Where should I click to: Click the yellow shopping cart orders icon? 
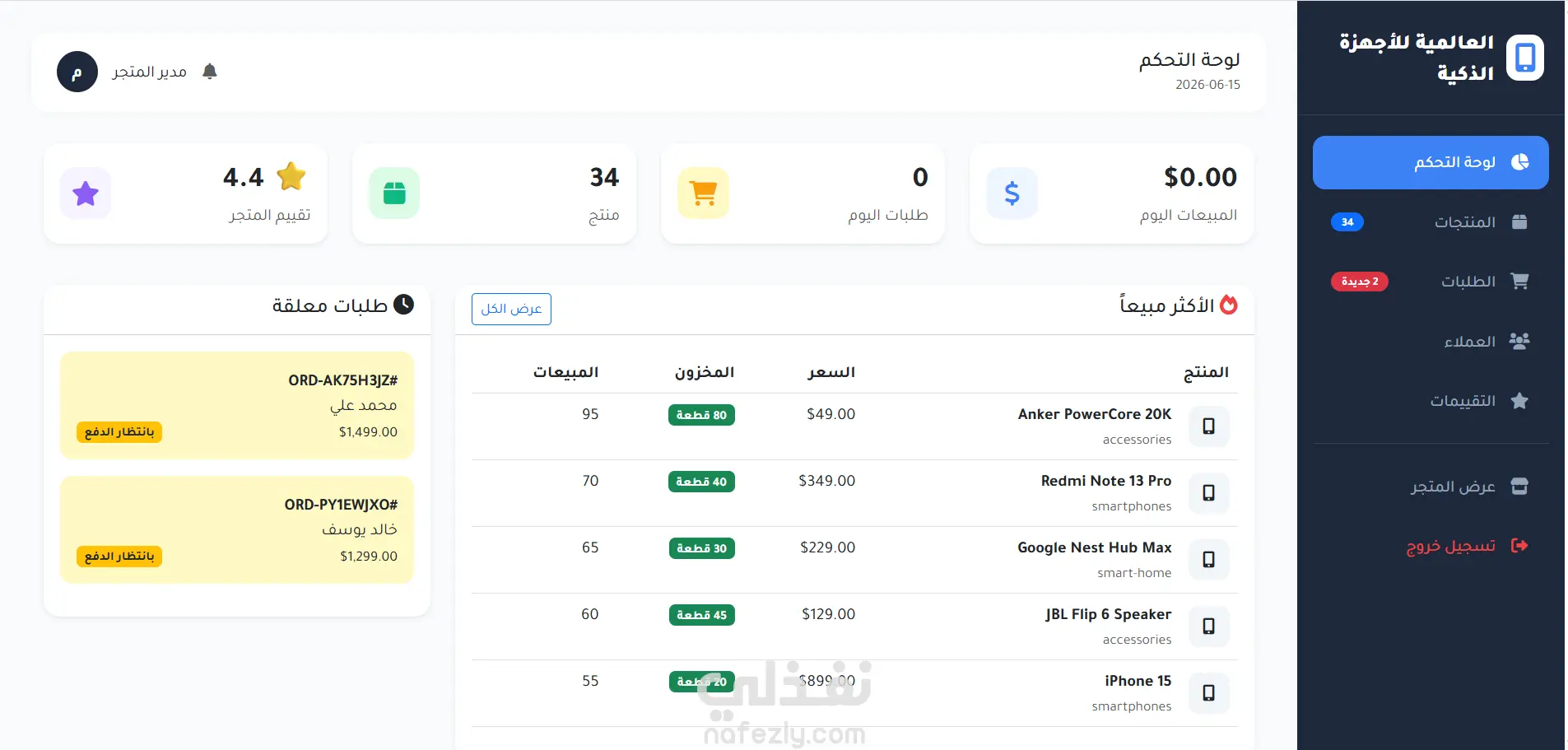[703, 193]
